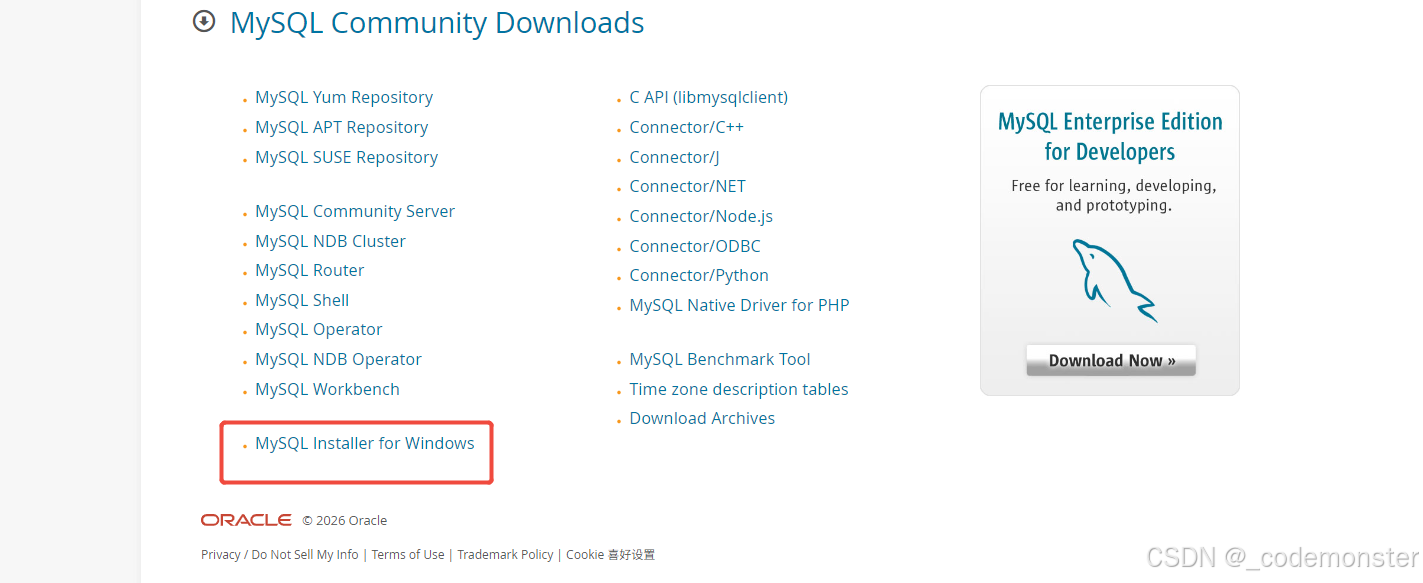The image size is (1423, 583).
Task: Click the MySQL dolphin logo in the banner
Action: (x=1113, y=279)
